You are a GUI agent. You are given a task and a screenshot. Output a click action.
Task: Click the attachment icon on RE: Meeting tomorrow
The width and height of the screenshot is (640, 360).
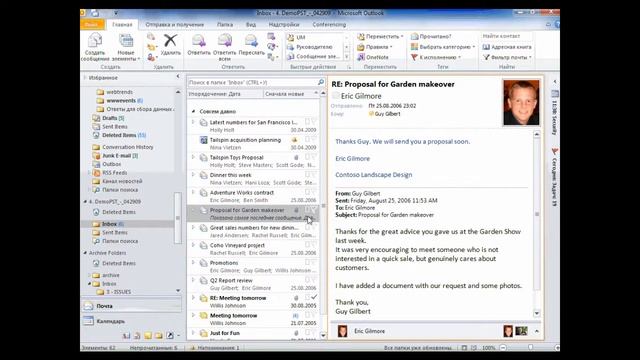tap(296, 298)
